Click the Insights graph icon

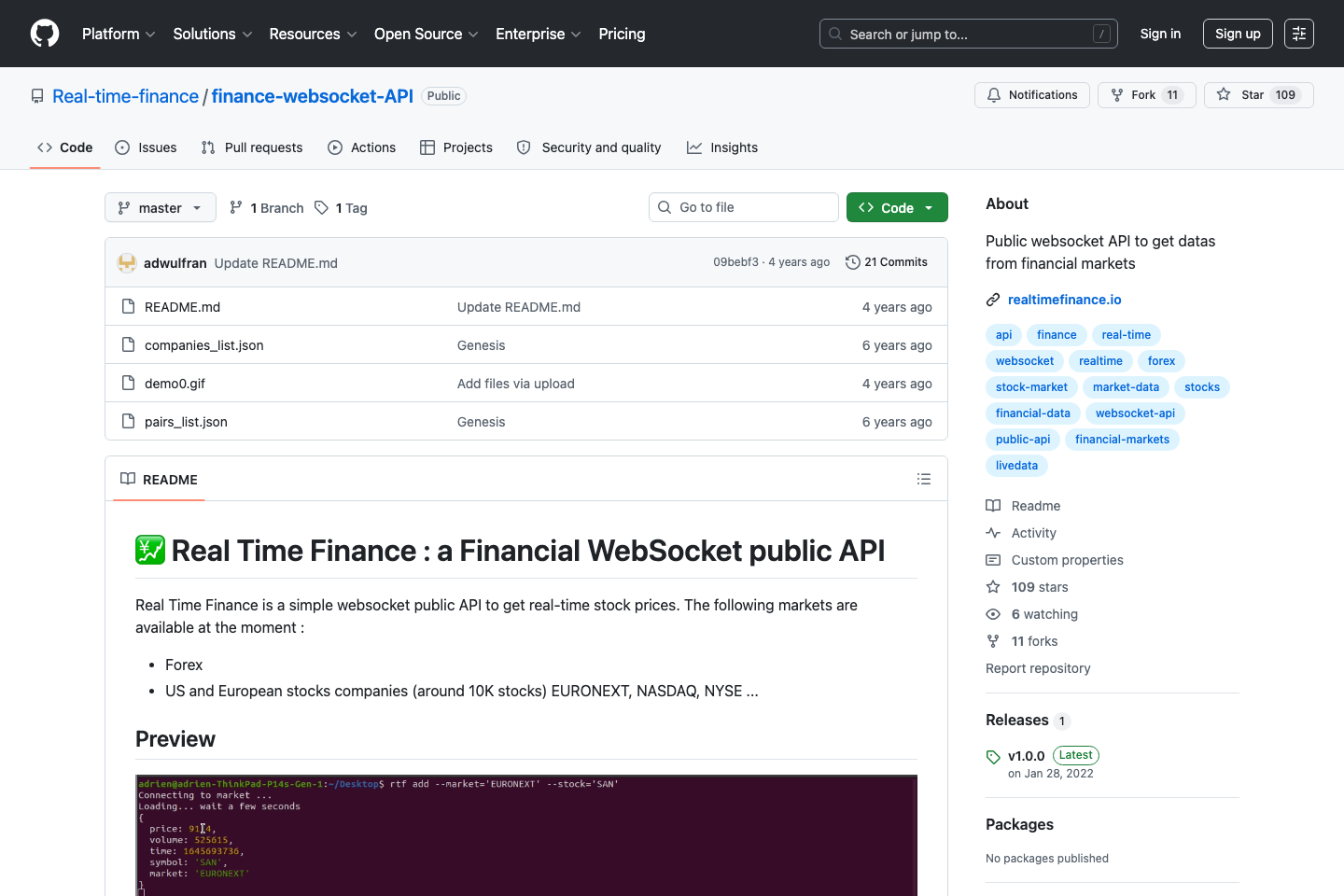693,147
